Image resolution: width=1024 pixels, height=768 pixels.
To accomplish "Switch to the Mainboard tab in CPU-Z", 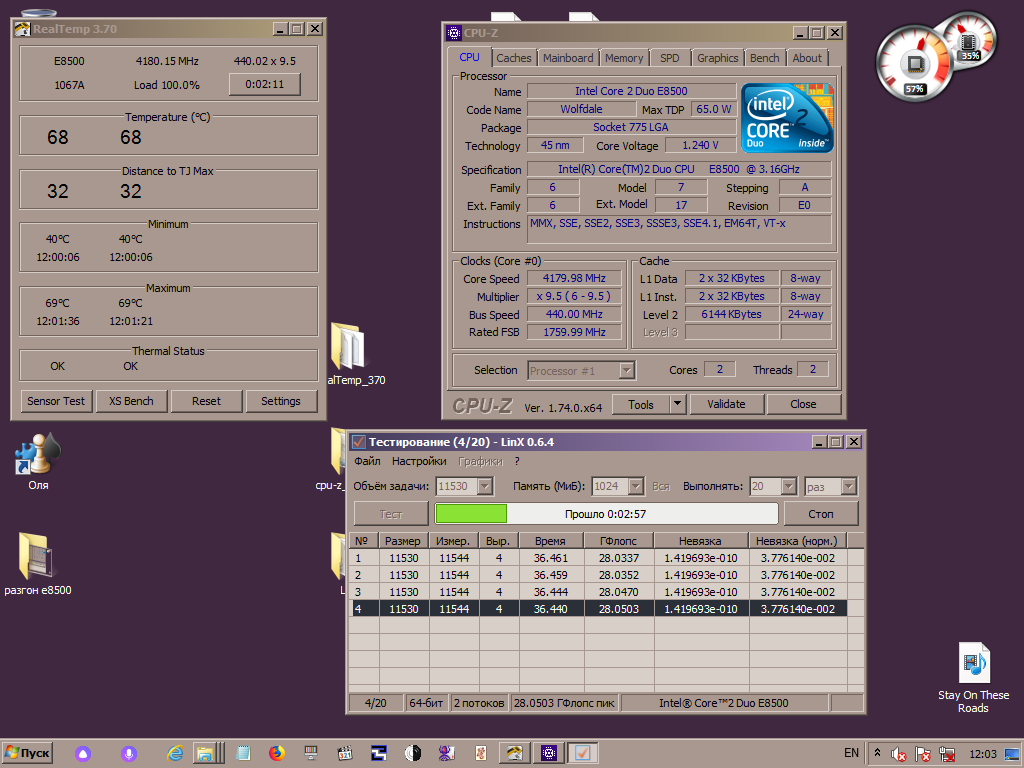I will [x=568, y=58].
